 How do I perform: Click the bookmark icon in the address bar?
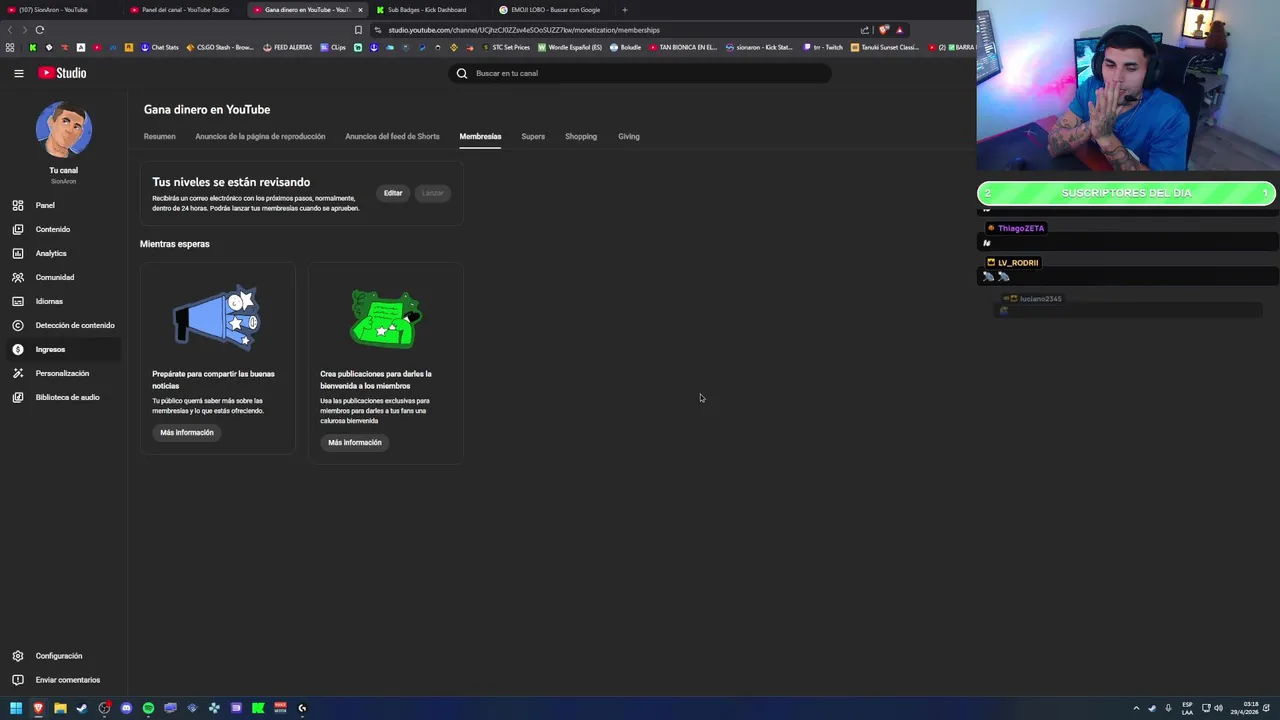coord(358,30)
